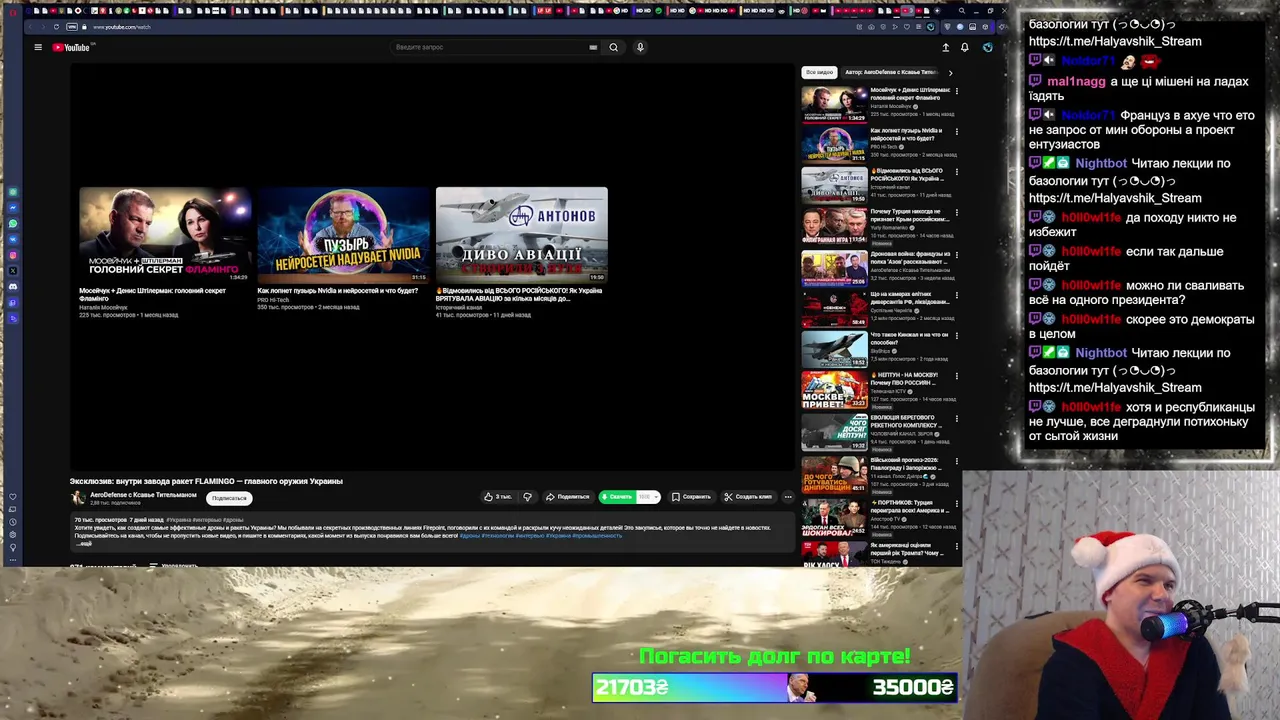1280x720 pixels.
Task: Open the on-screen keyboard in search box
Action: pos(593,47)
